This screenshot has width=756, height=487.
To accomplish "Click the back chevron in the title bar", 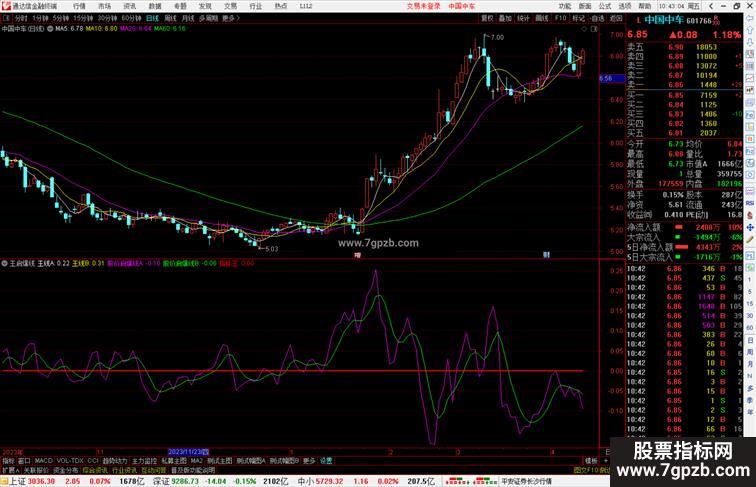I will click(711, 6).
